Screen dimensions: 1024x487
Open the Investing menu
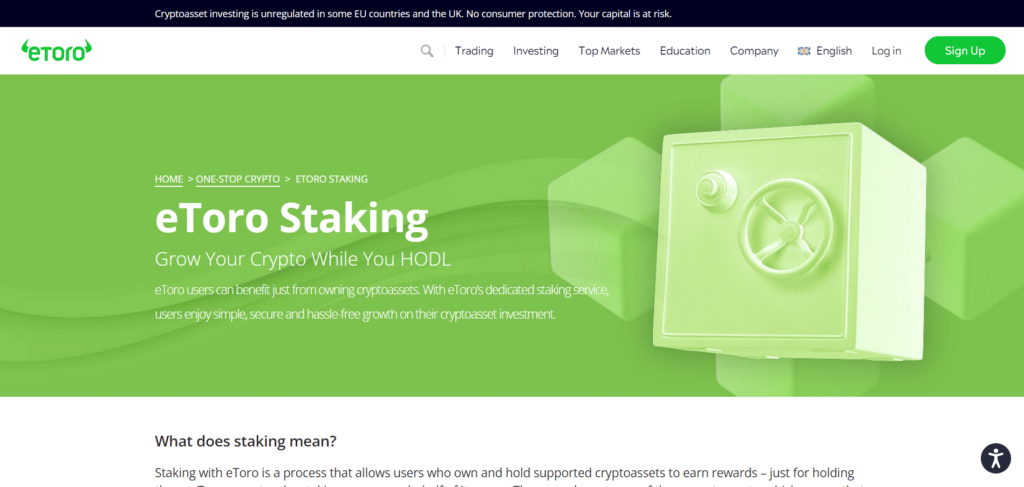coord(536,51)
